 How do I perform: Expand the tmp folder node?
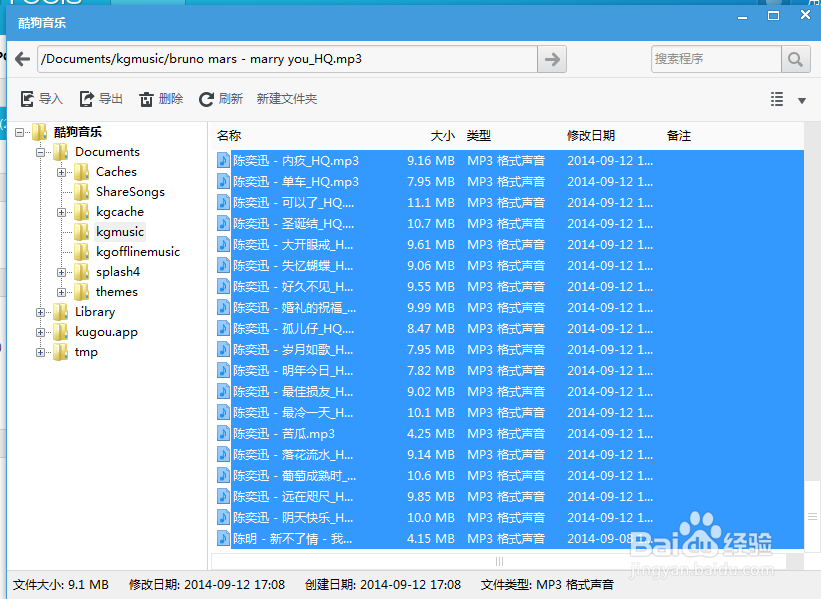(x=40, y=352)
